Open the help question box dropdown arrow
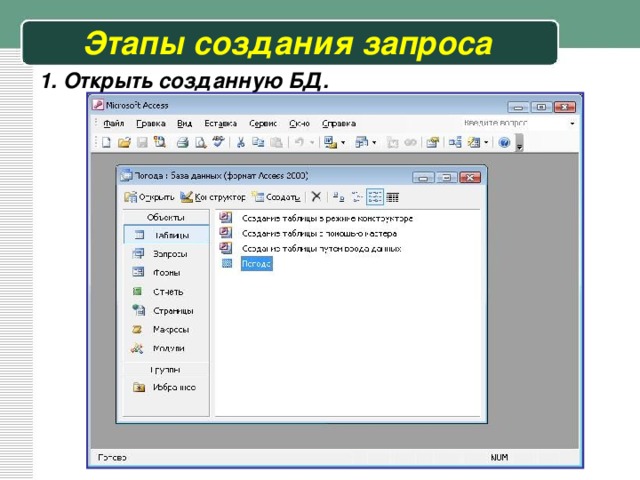640x480 pixels. tap(572, 123)
